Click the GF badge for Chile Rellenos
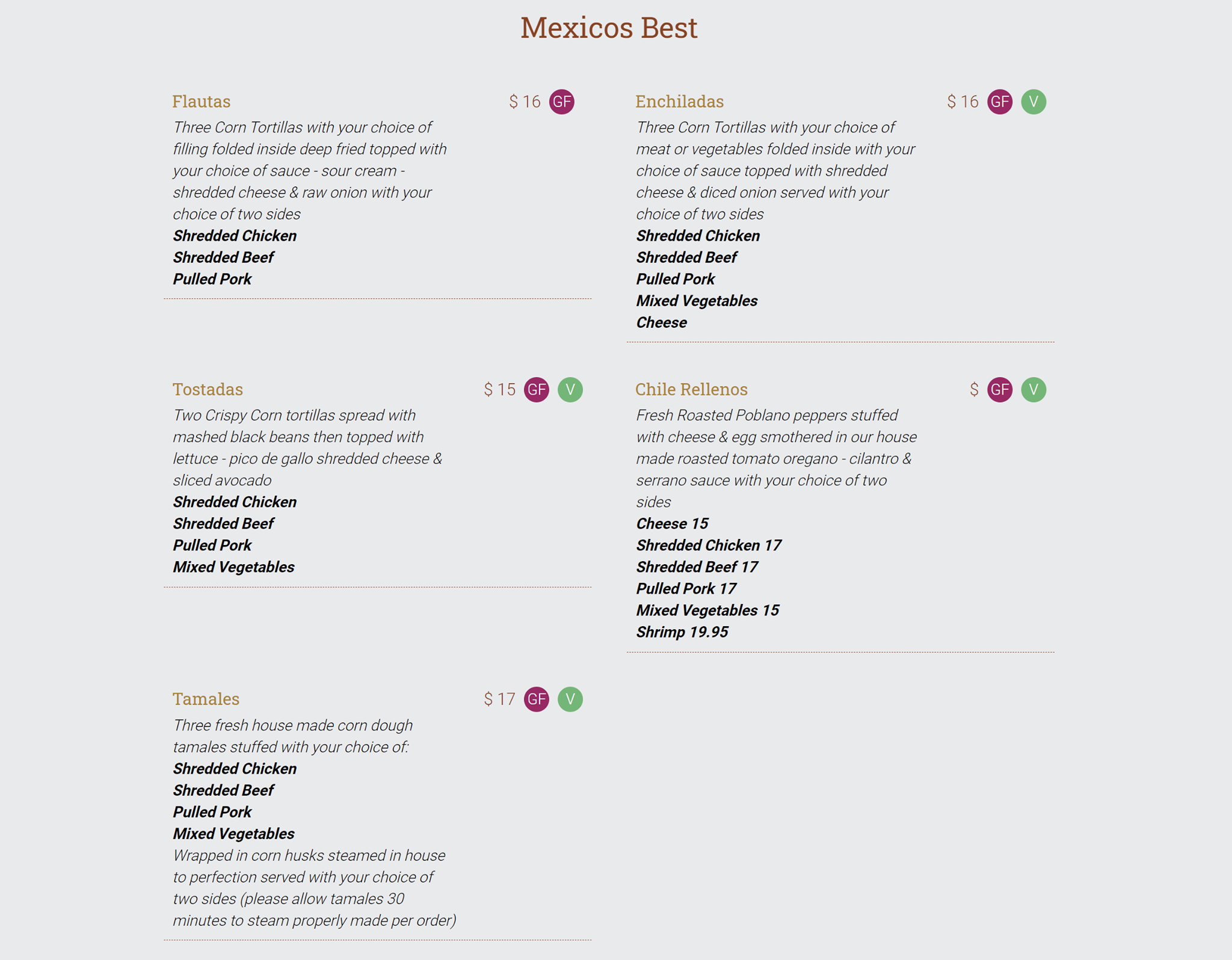The image size is (1232, 960). click(x=999, y=390)
